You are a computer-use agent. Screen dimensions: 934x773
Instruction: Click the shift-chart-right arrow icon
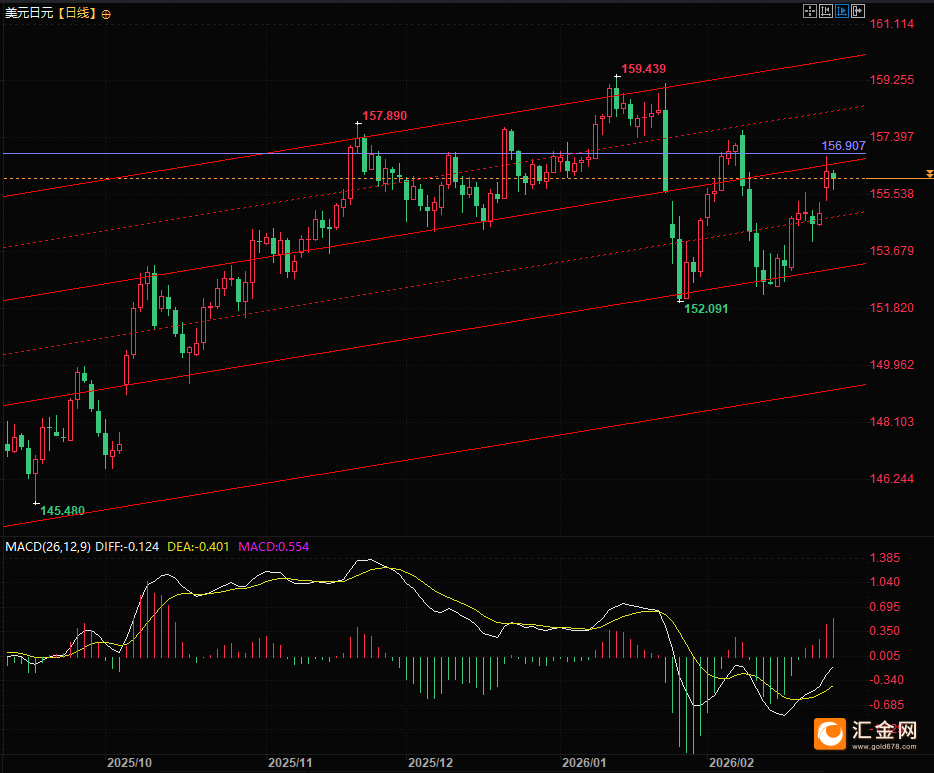pyautogui.click(x=858, y=11)
